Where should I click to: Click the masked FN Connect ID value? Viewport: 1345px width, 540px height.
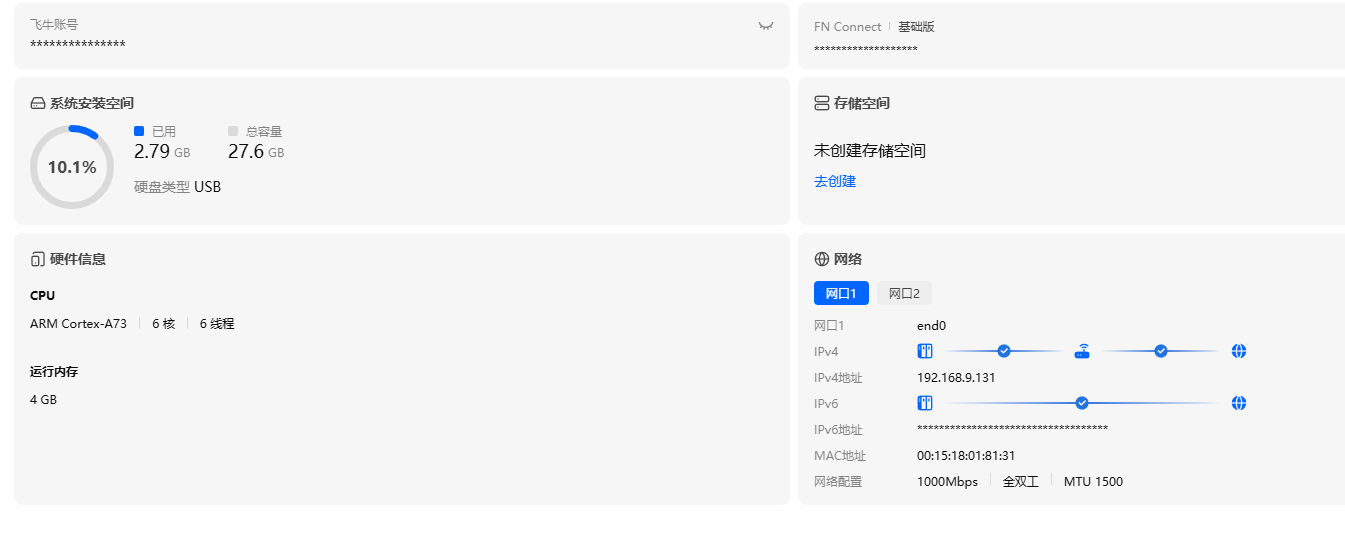866,50
